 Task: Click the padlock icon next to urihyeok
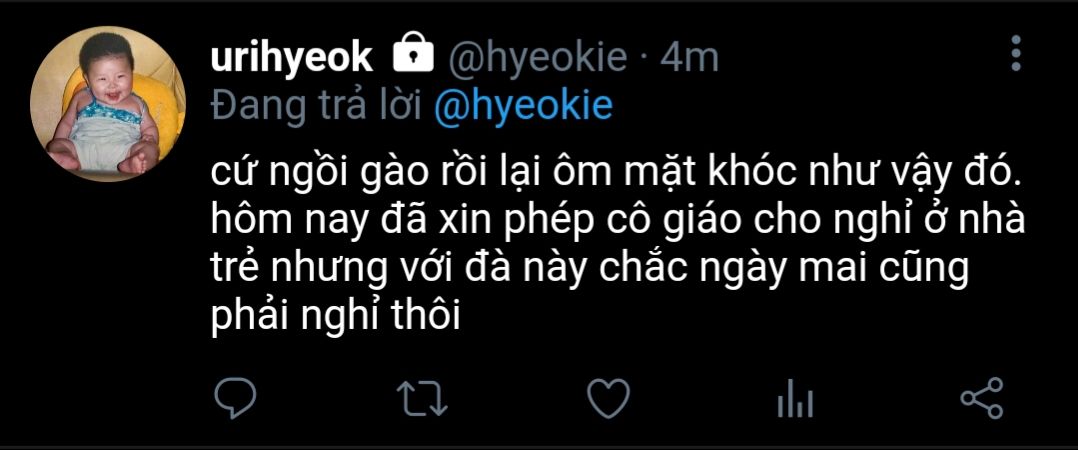413,54
